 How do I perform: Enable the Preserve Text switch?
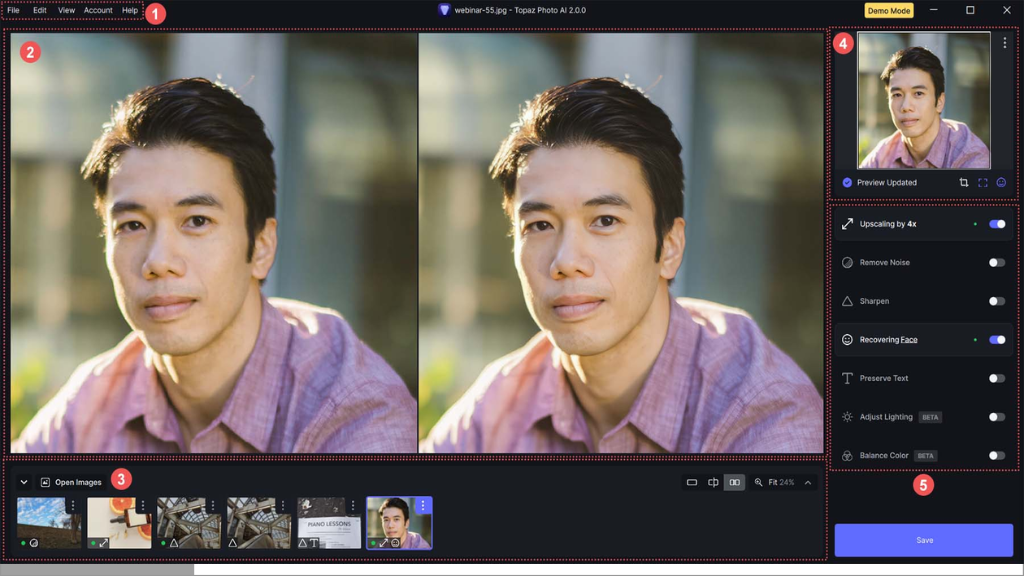pyautogui.click(x=997, y=378)
